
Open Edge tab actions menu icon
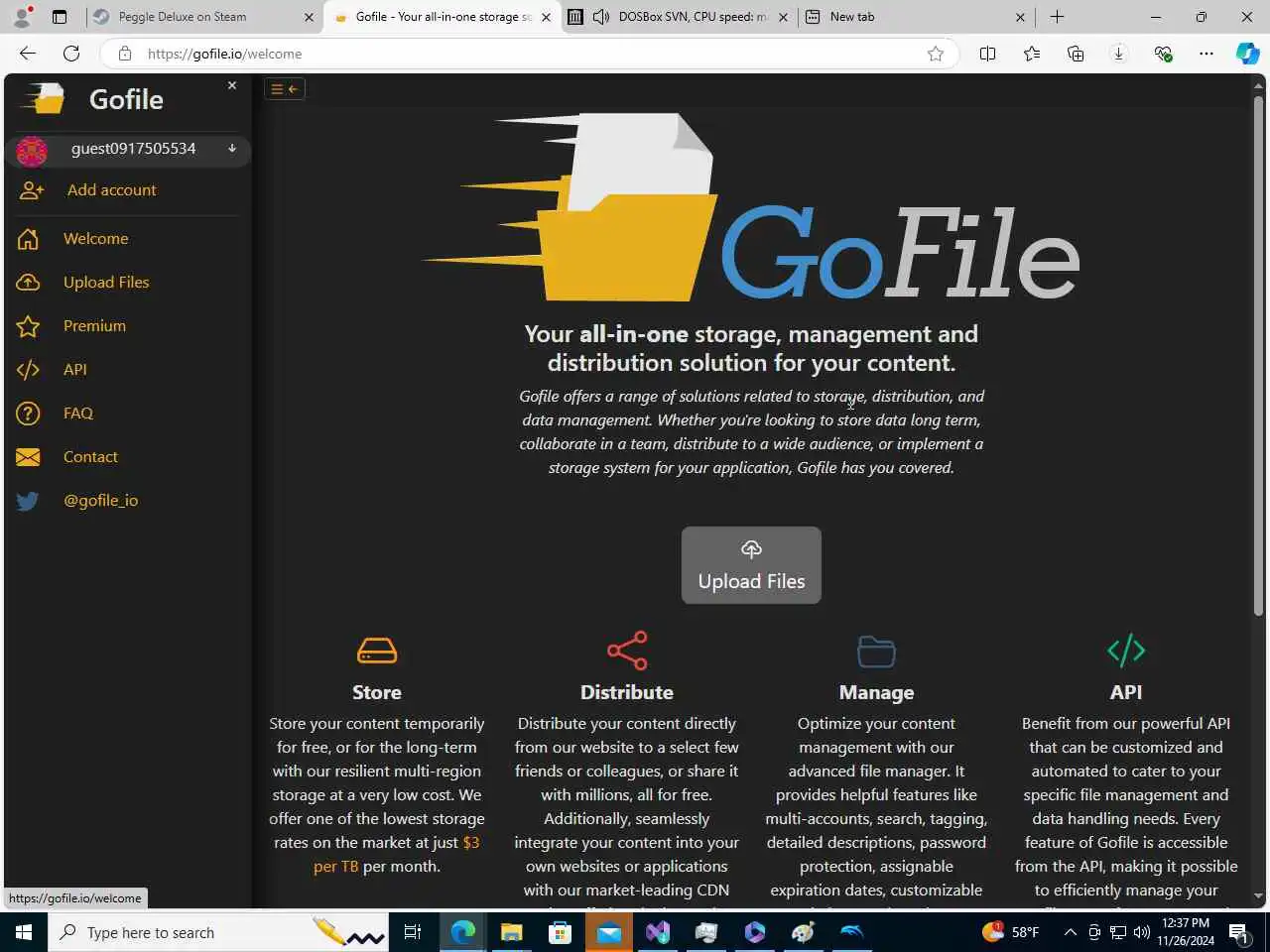(60, 17)
